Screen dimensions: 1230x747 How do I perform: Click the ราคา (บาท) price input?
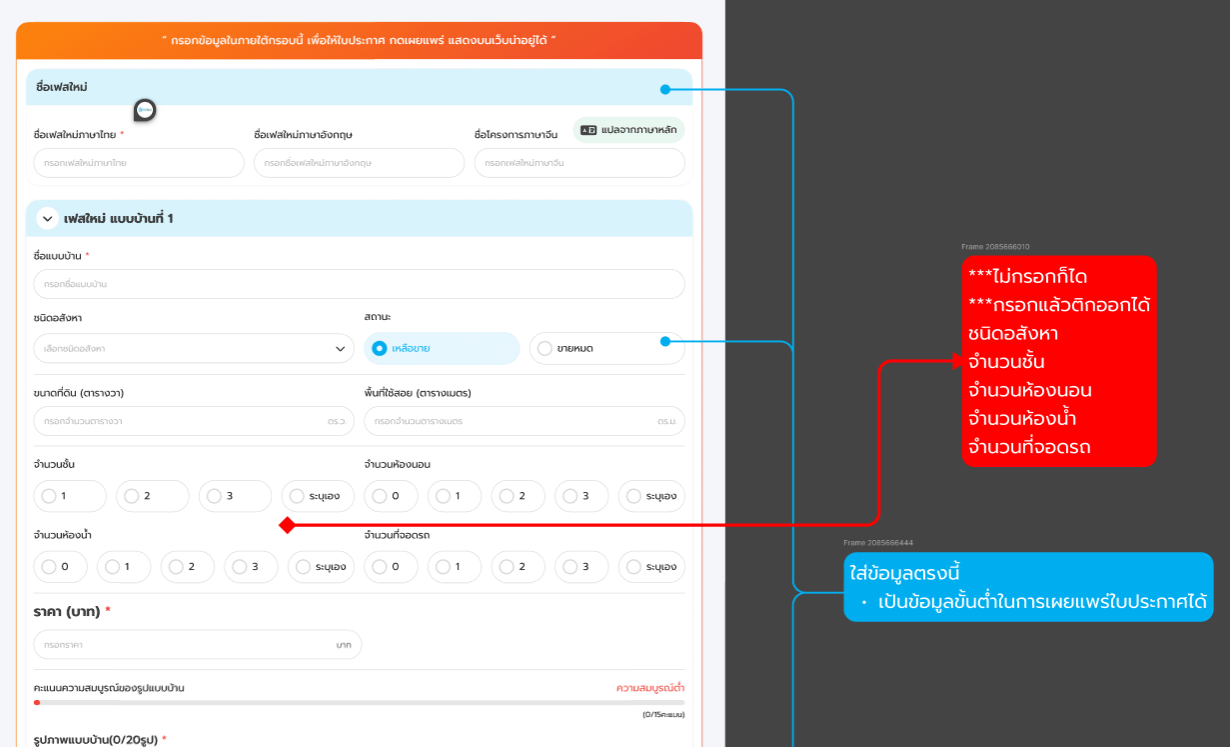(198, 645)
